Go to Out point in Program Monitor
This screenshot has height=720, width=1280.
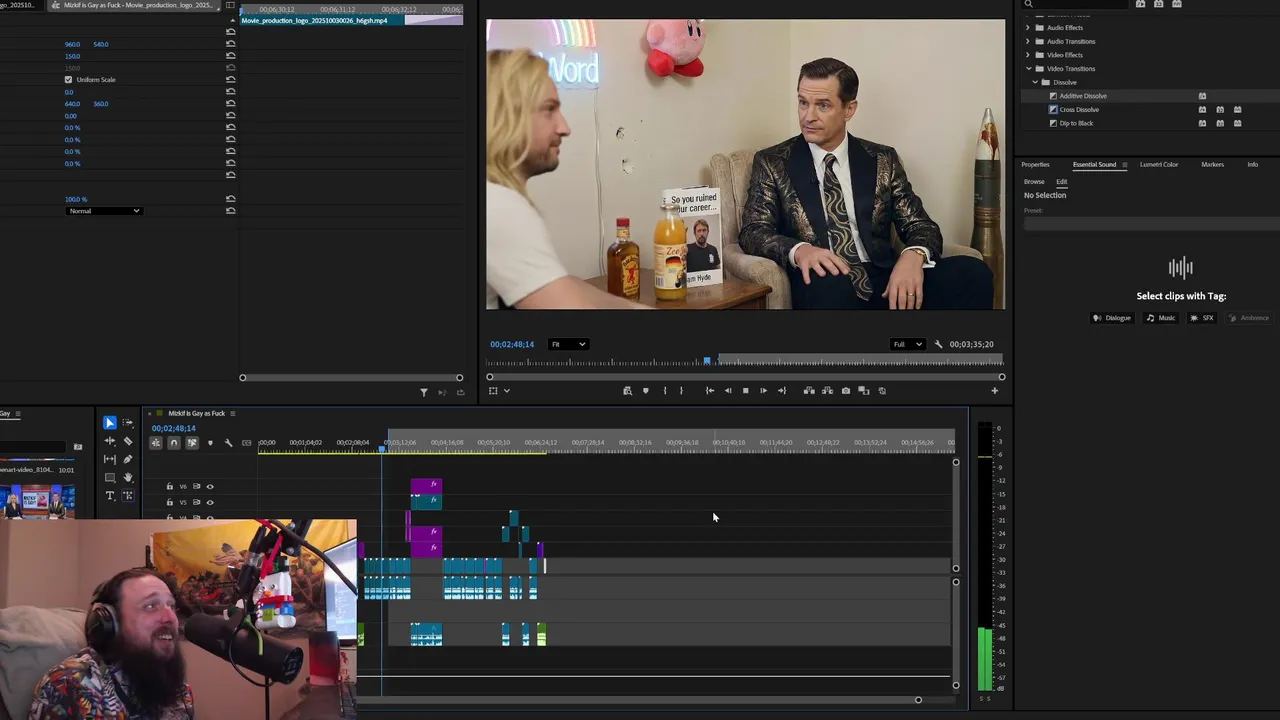pos(782,391)
